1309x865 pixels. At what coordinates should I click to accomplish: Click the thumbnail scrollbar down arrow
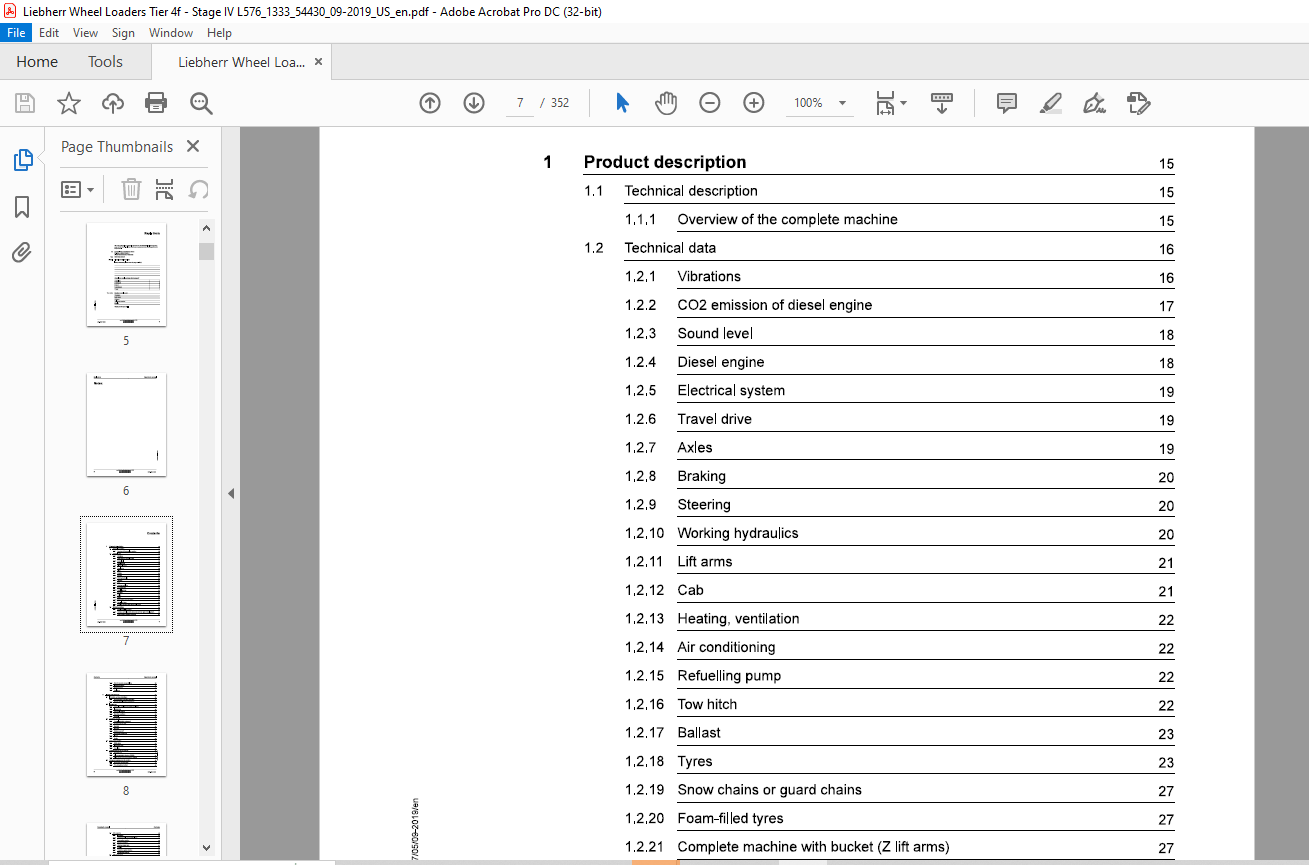[206, 846]
